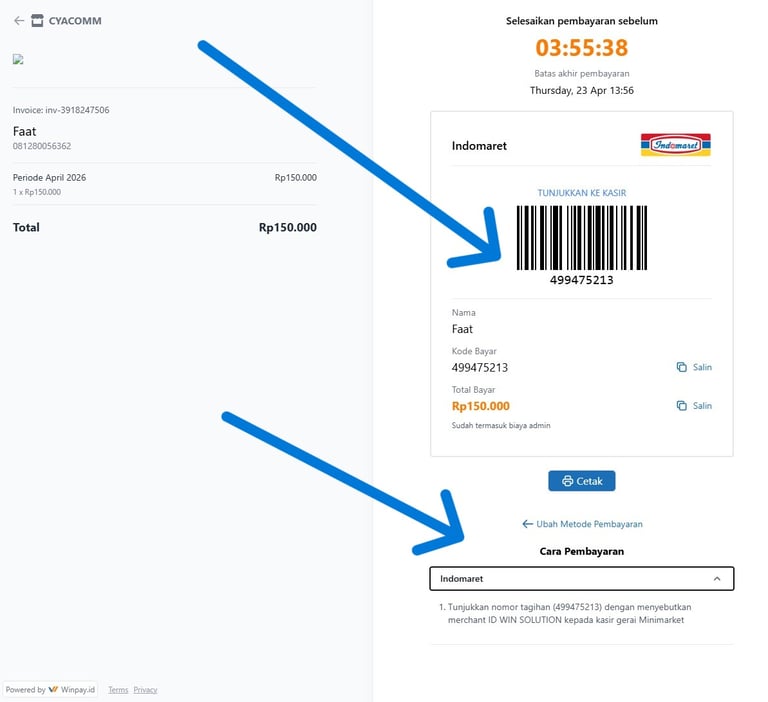Click the payment barcode image
The width and height of the screenshot is (768, 702).
(581, 237)
